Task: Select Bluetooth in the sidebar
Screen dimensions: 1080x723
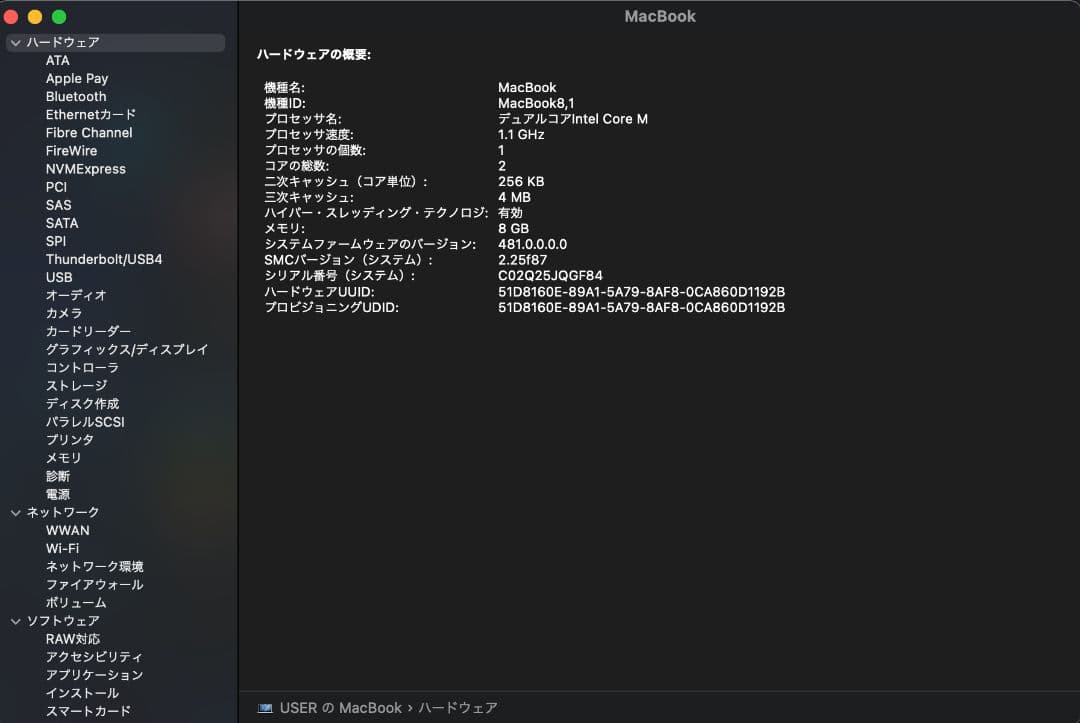Action: click(x=76, y=96)
